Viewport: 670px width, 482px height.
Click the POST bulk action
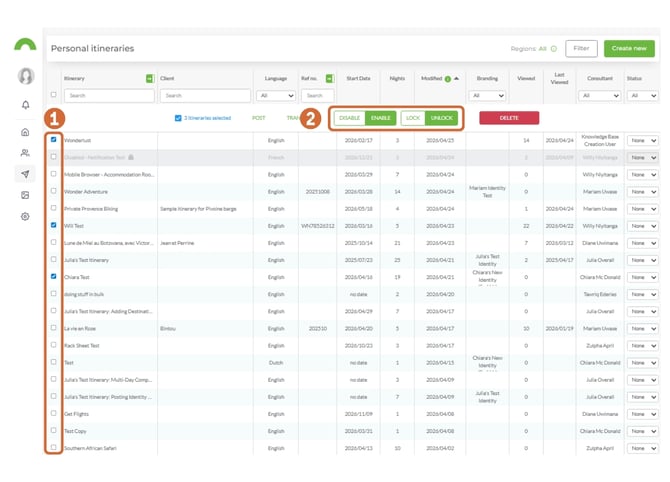pyautogui.click(x=259, y=118)
